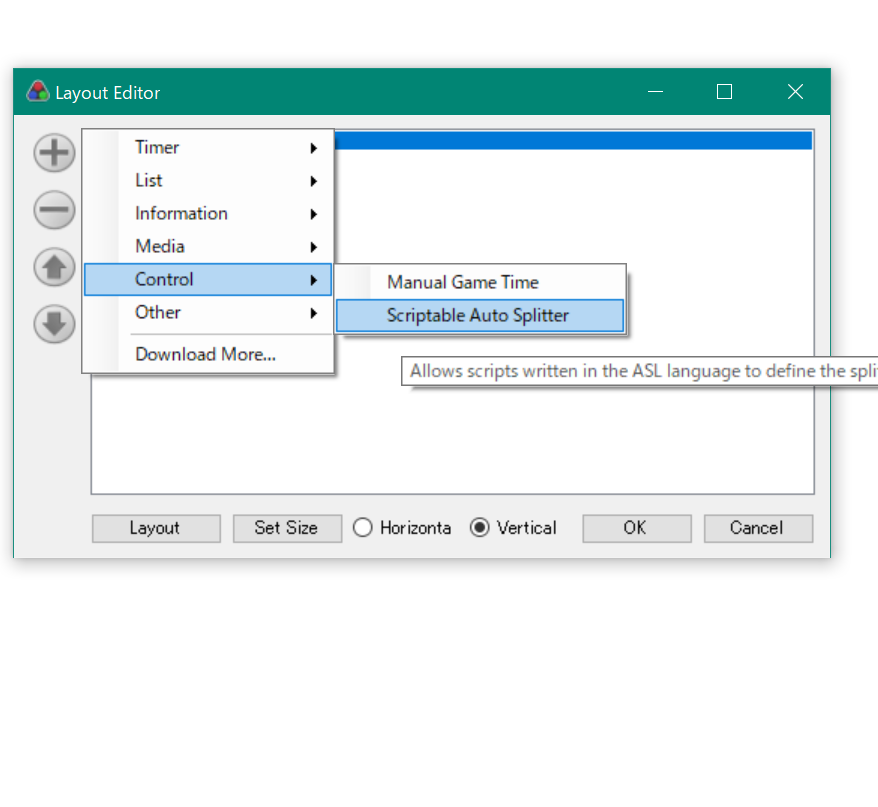
Task: Click the LiveSplit icon in title bar
Action: 38,92
